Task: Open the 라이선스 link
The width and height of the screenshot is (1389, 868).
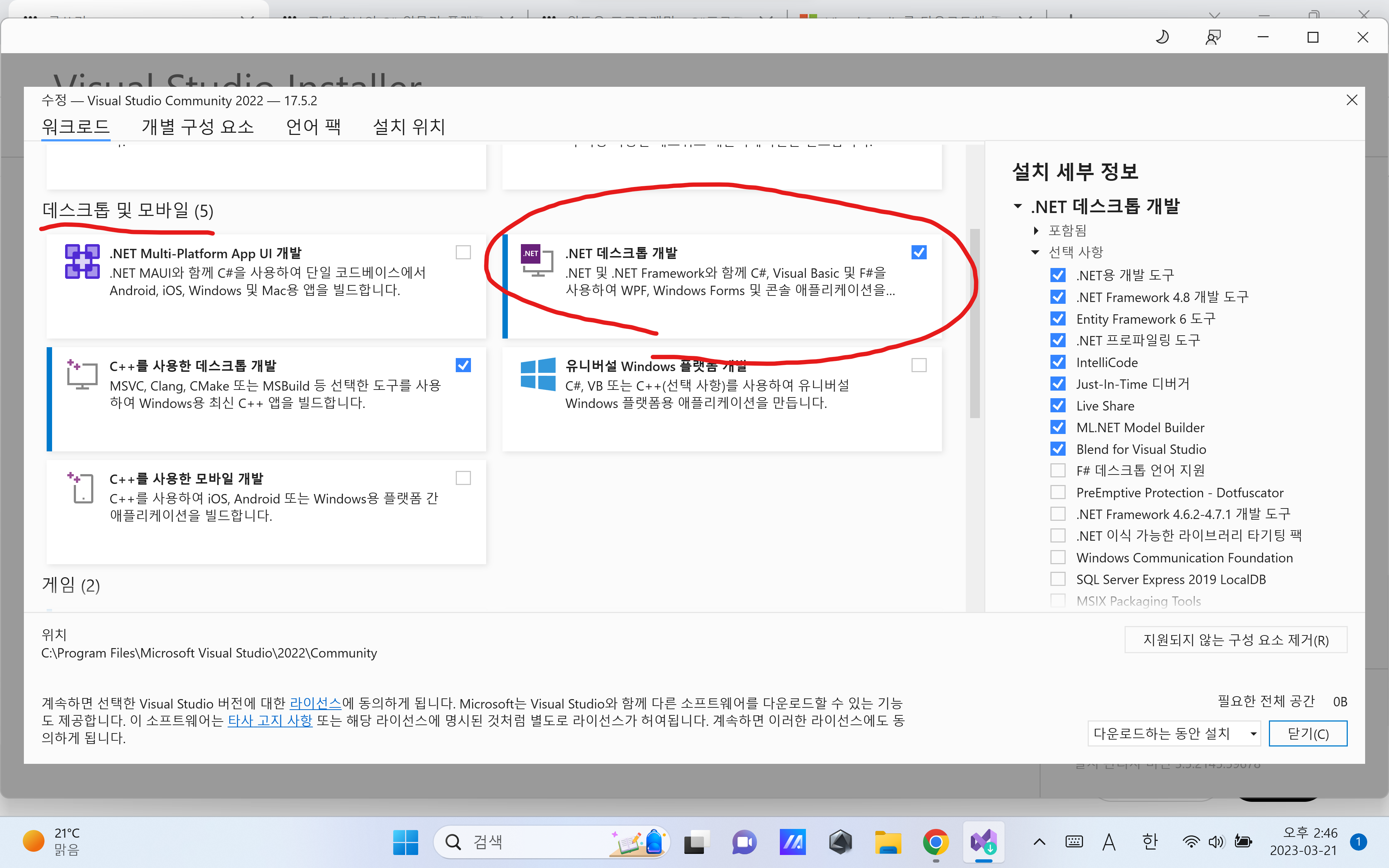Action: [315, 703]
